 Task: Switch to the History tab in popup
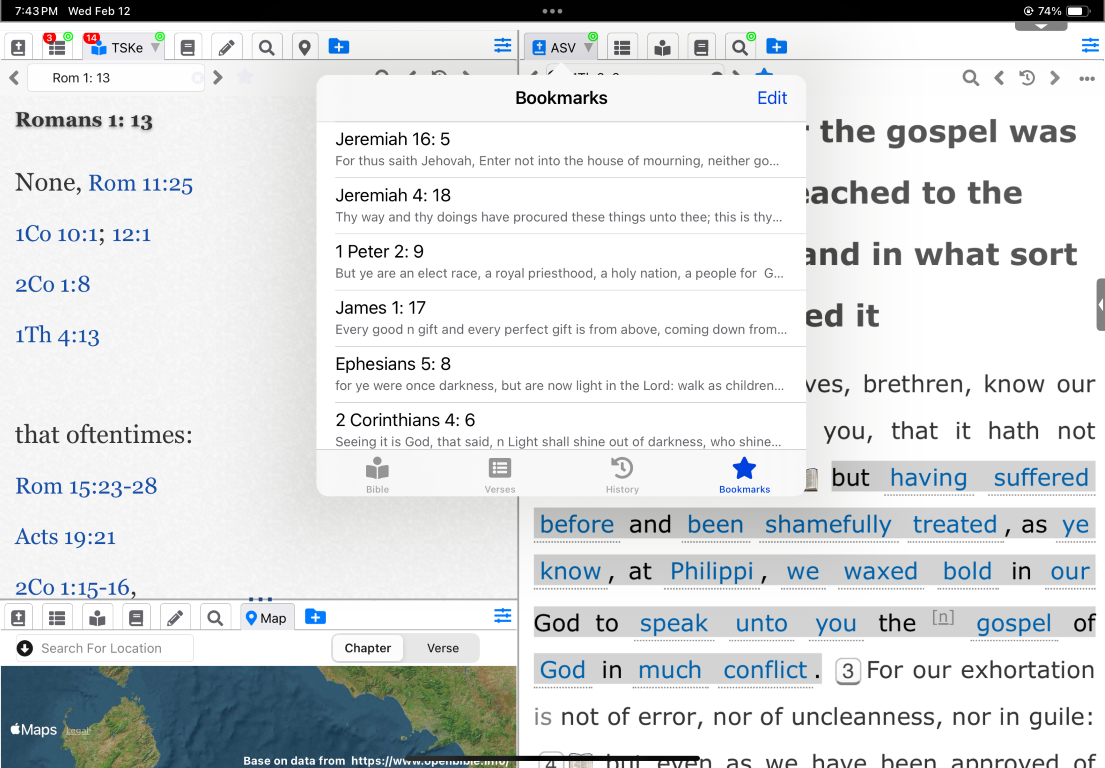(622, 475)
